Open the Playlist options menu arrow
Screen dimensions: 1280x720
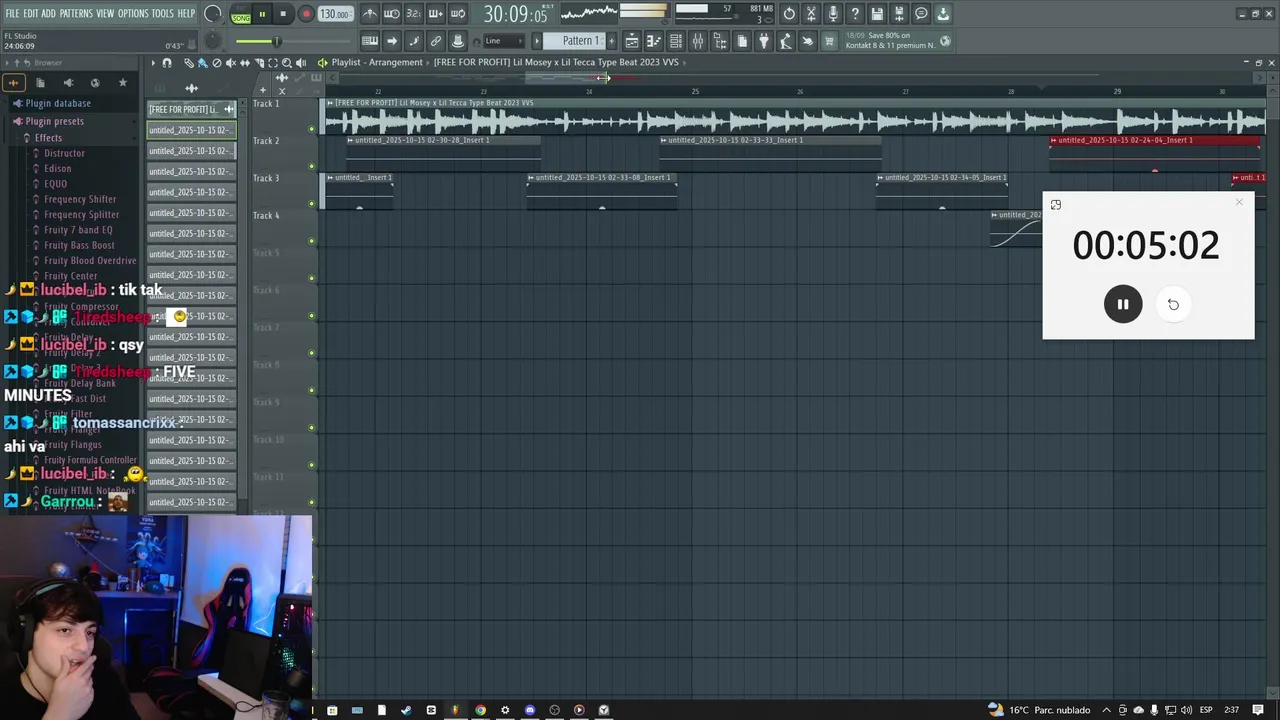pos(153,63)
